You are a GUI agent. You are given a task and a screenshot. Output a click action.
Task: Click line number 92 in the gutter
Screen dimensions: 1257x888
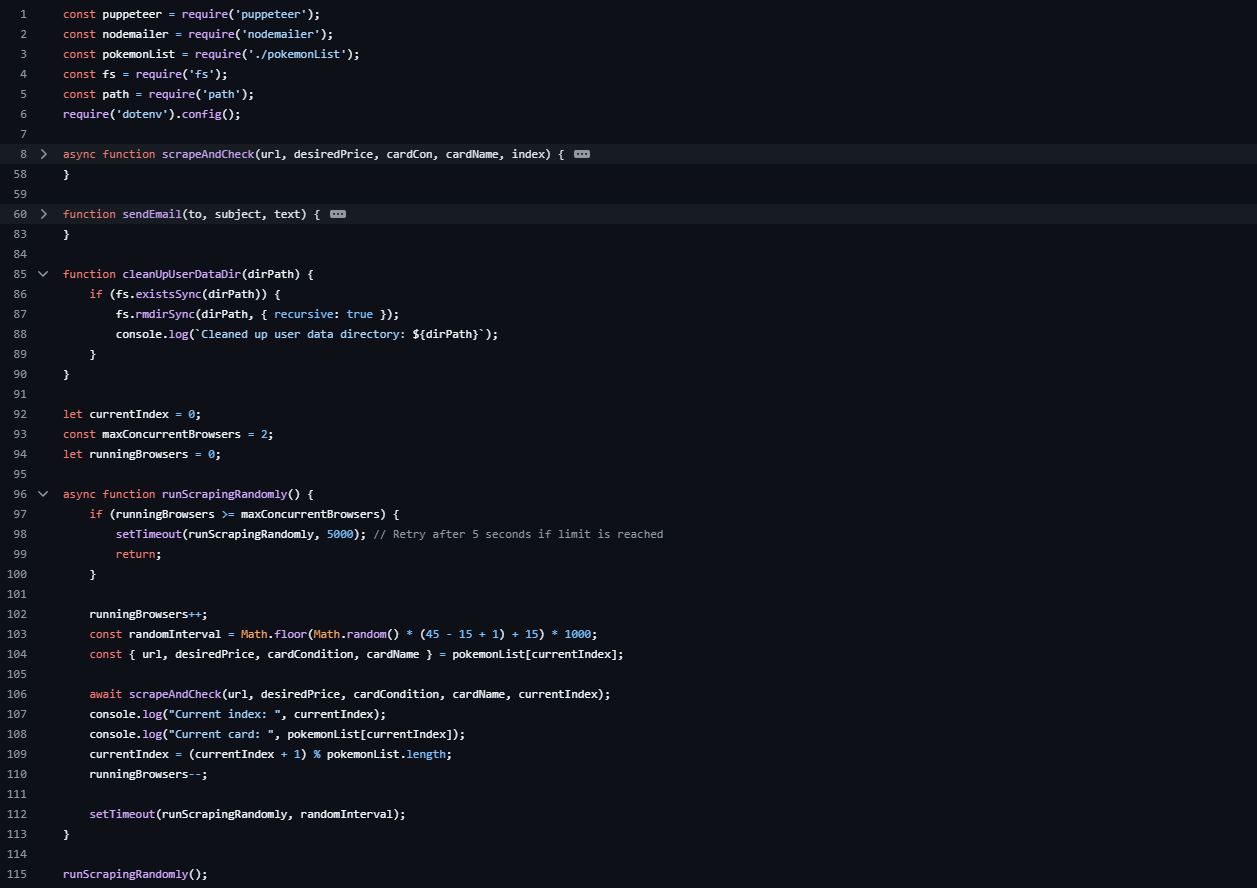[20, 414]
